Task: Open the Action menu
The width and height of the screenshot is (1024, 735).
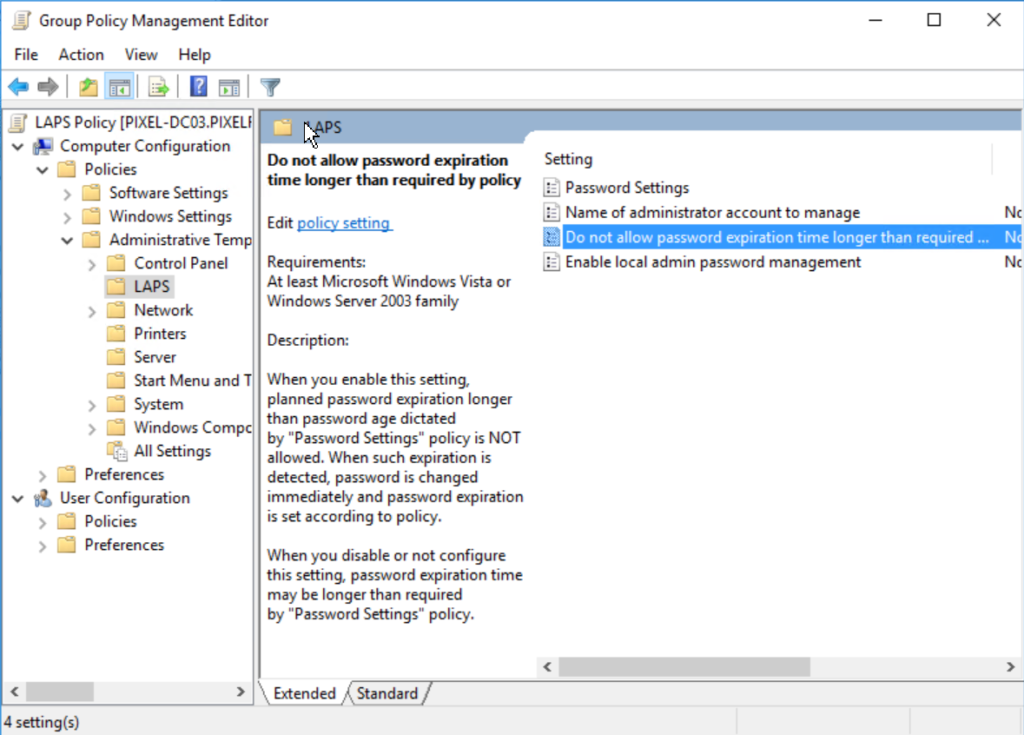Action: click(x=81, y=55)
